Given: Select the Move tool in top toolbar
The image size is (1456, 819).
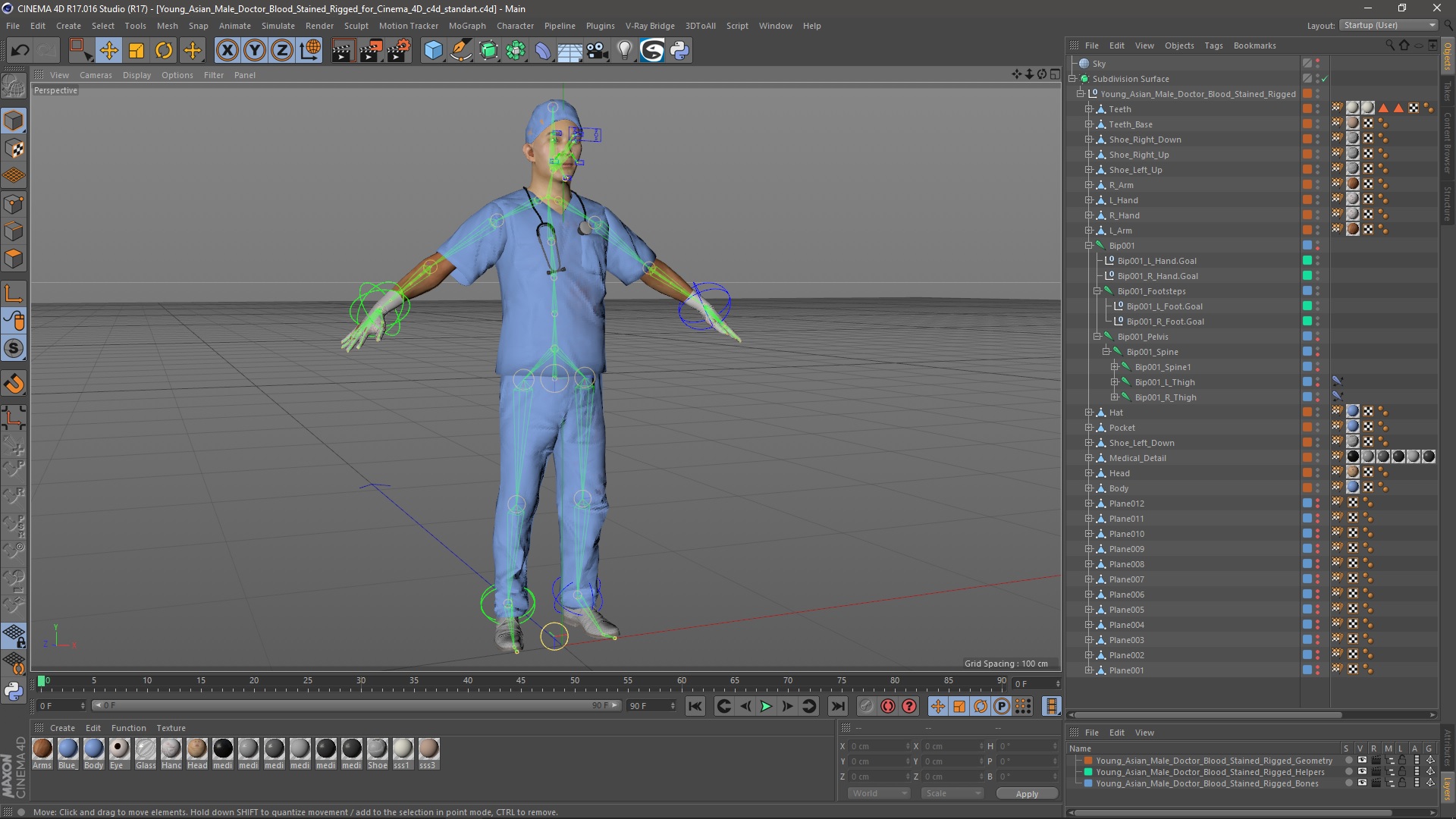Looking at the screenshot, I should (x=108, y=51).
